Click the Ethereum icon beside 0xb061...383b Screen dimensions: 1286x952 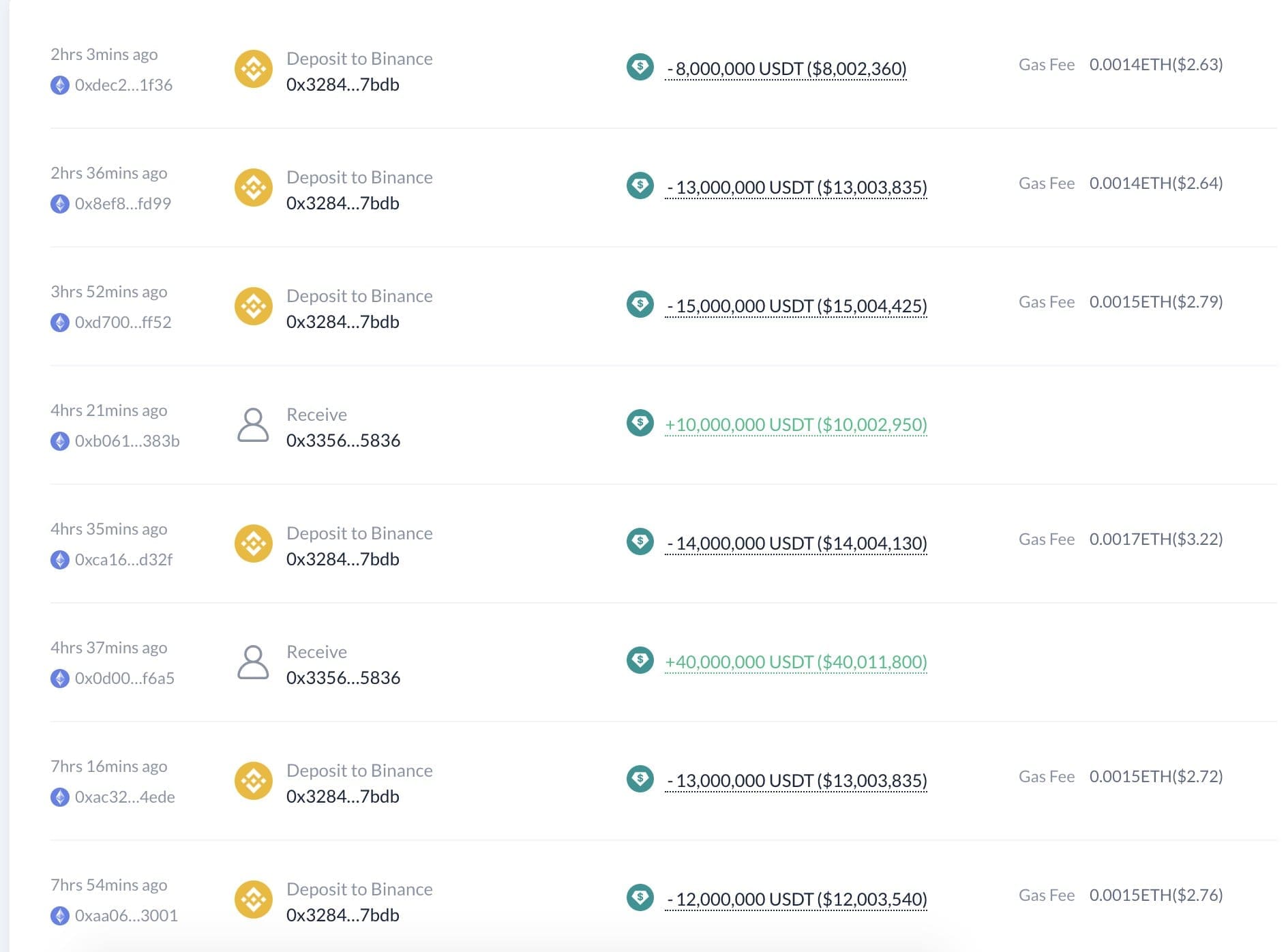(x=60, y=441)
